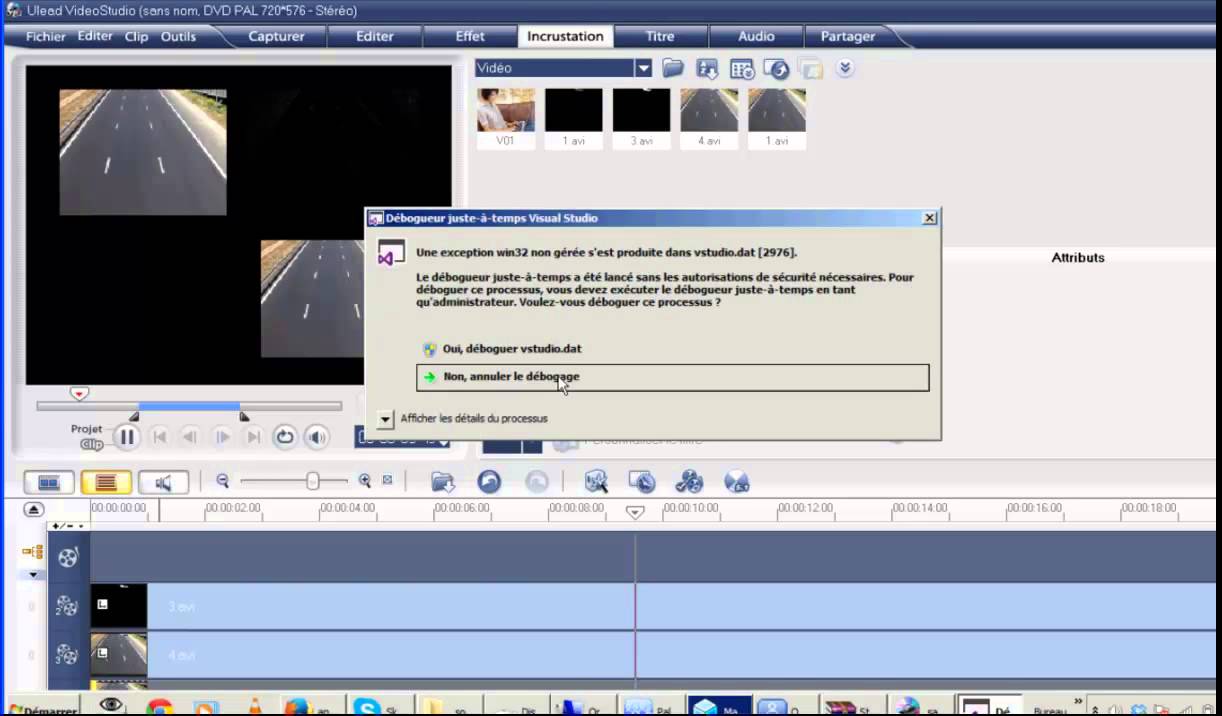Switch preview mode to Clip
This screenshot has height=716, width=1222.
click(x=92, y=444)
